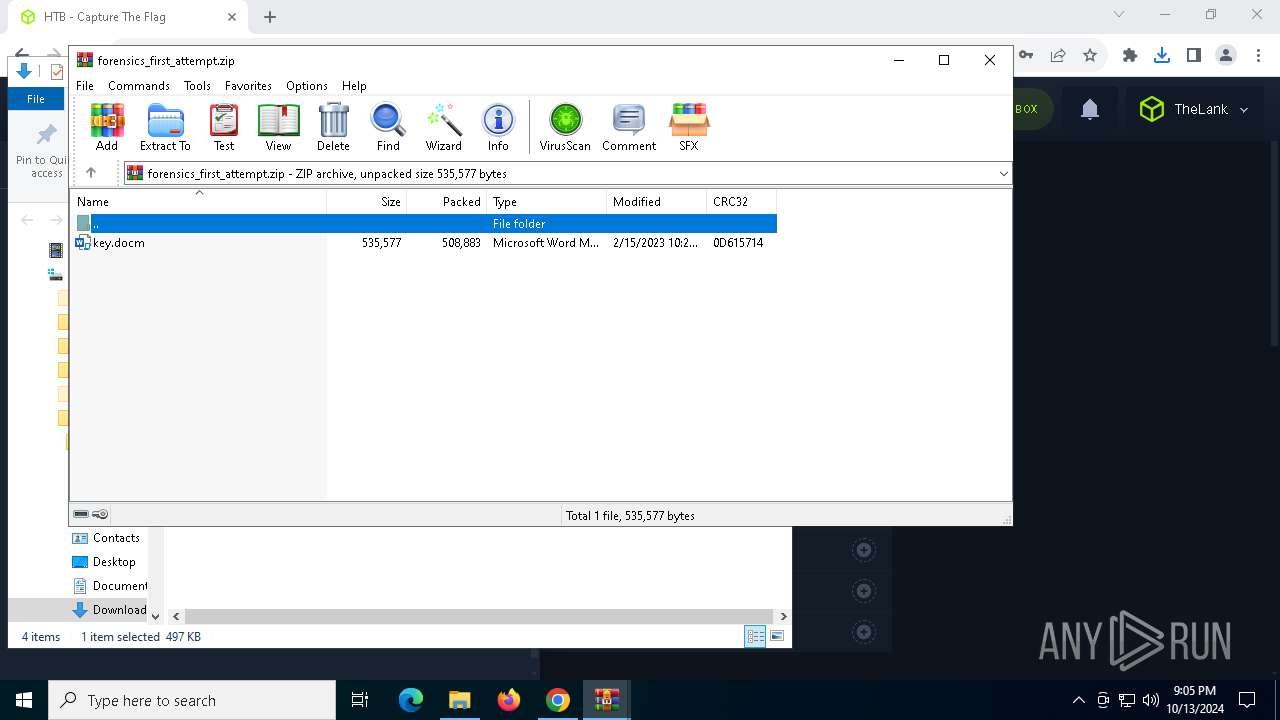Open File Explorer from taskbar
Screen dimensions: 1280x720
[460, 700]
